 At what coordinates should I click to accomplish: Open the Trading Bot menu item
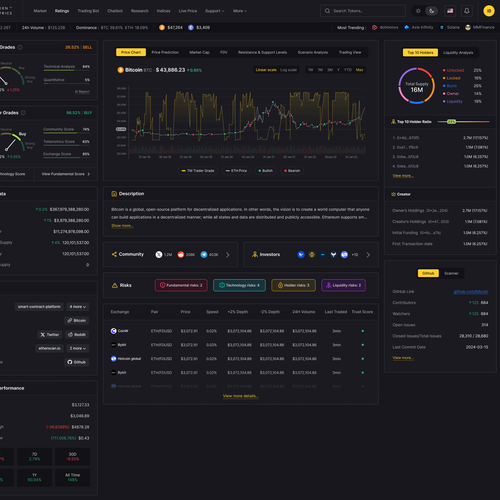click(x=88, y=11)
